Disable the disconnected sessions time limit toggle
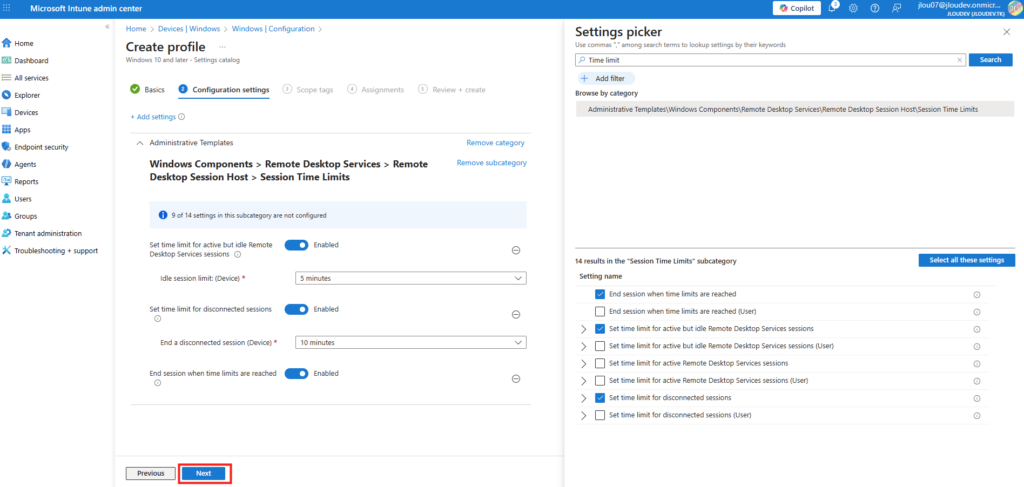 tap(296, 309)
